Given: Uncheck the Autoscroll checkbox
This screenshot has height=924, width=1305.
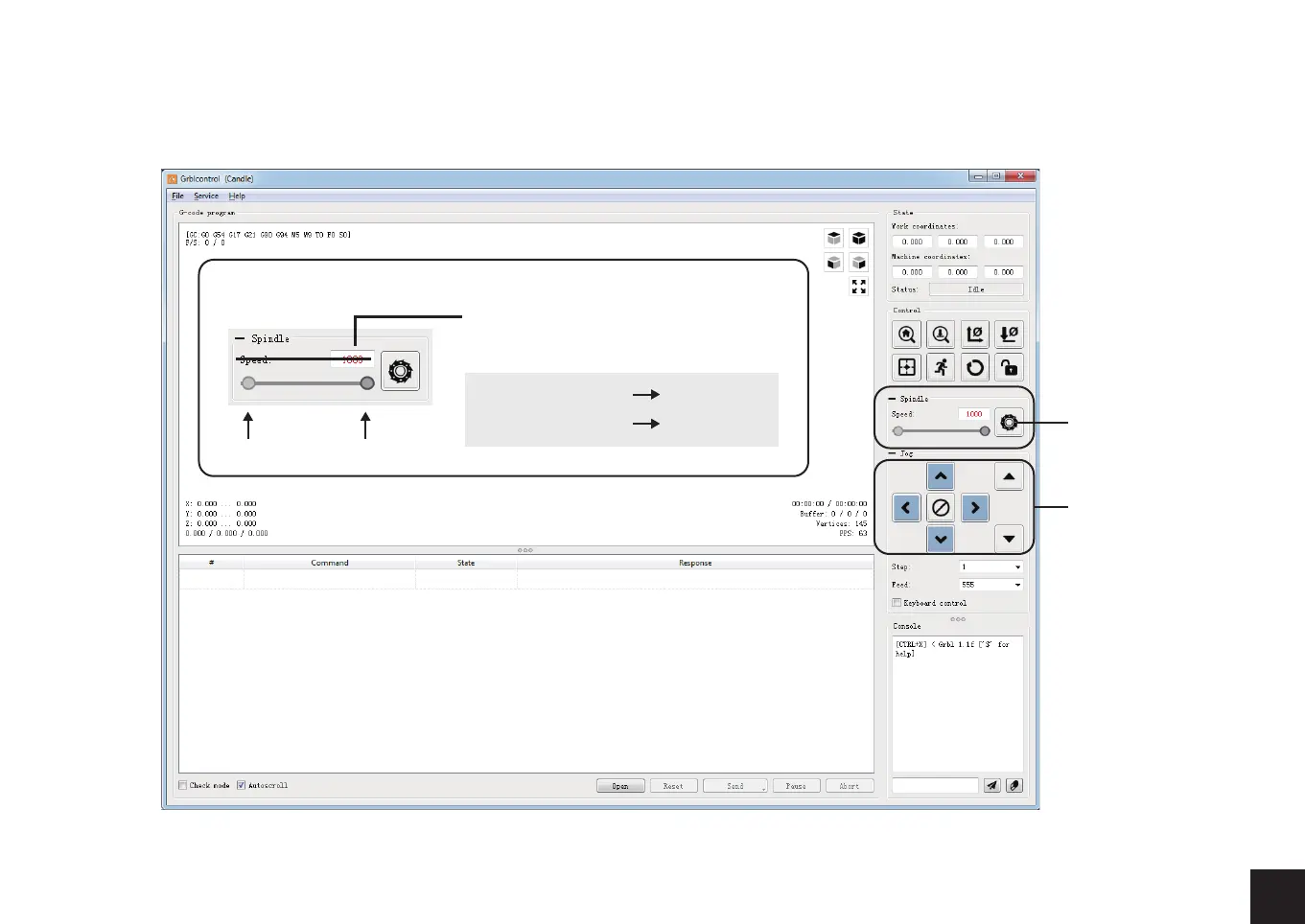Looking at the screenshot, I should pyautogui.click(x=242, y=785).
